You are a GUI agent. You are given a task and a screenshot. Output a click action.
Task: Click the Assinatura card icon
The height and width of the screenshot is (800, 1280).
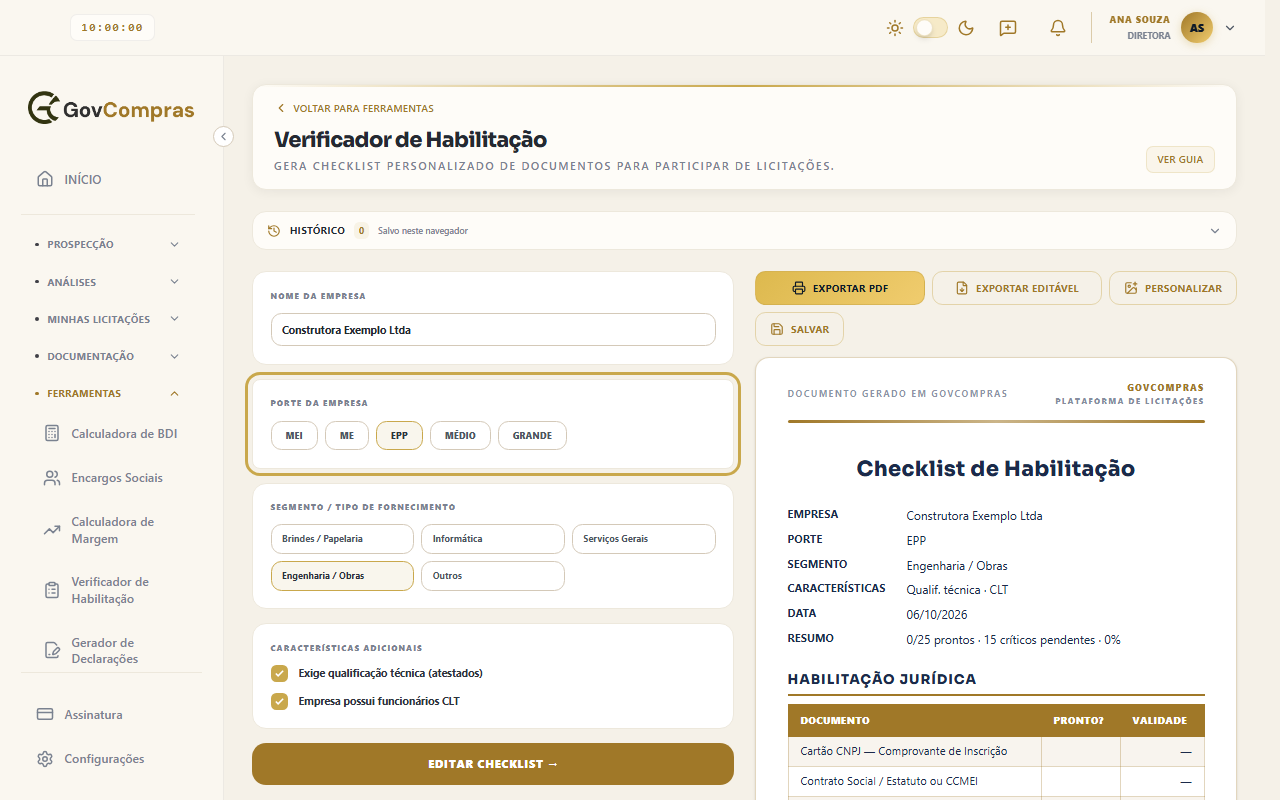click(45, 715)
